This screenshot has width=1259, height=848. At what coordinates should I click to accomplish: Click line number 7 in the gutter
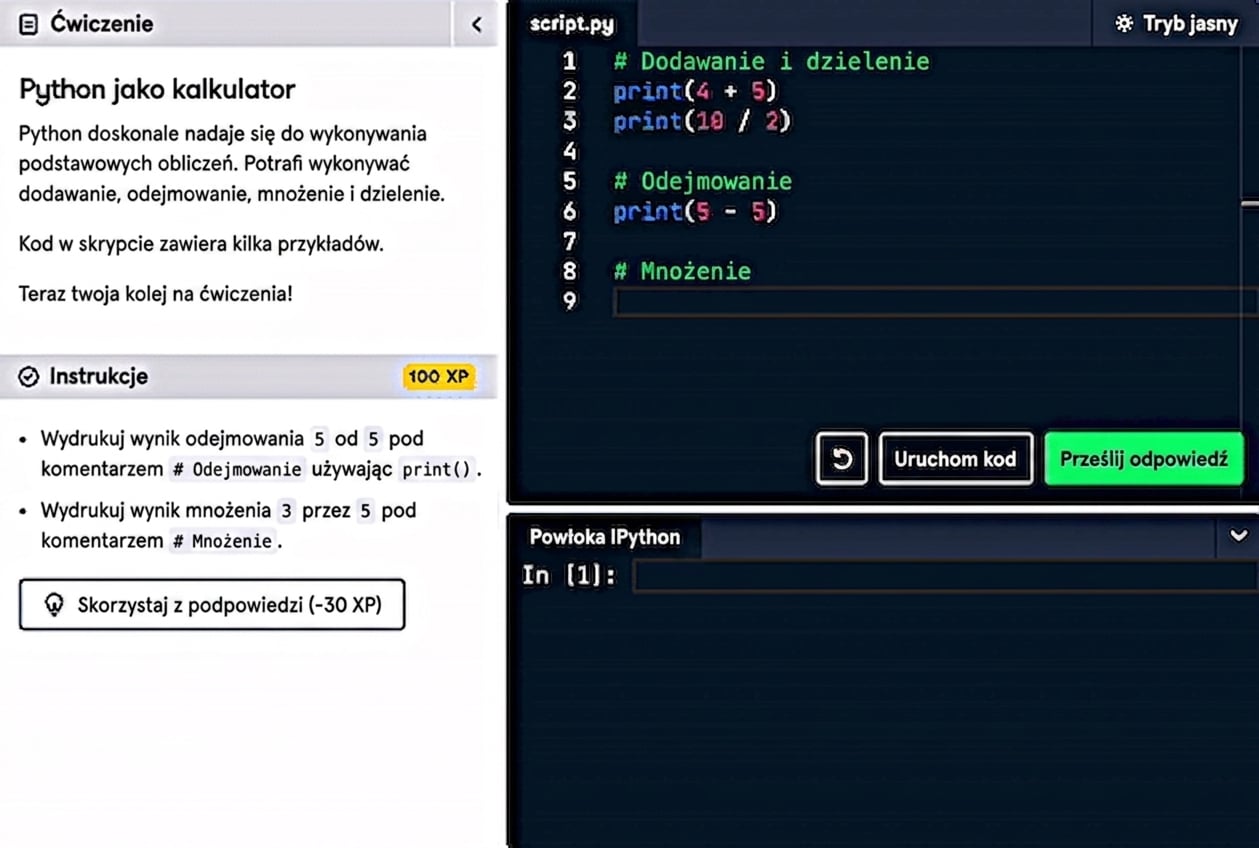[x=569, y=241]
